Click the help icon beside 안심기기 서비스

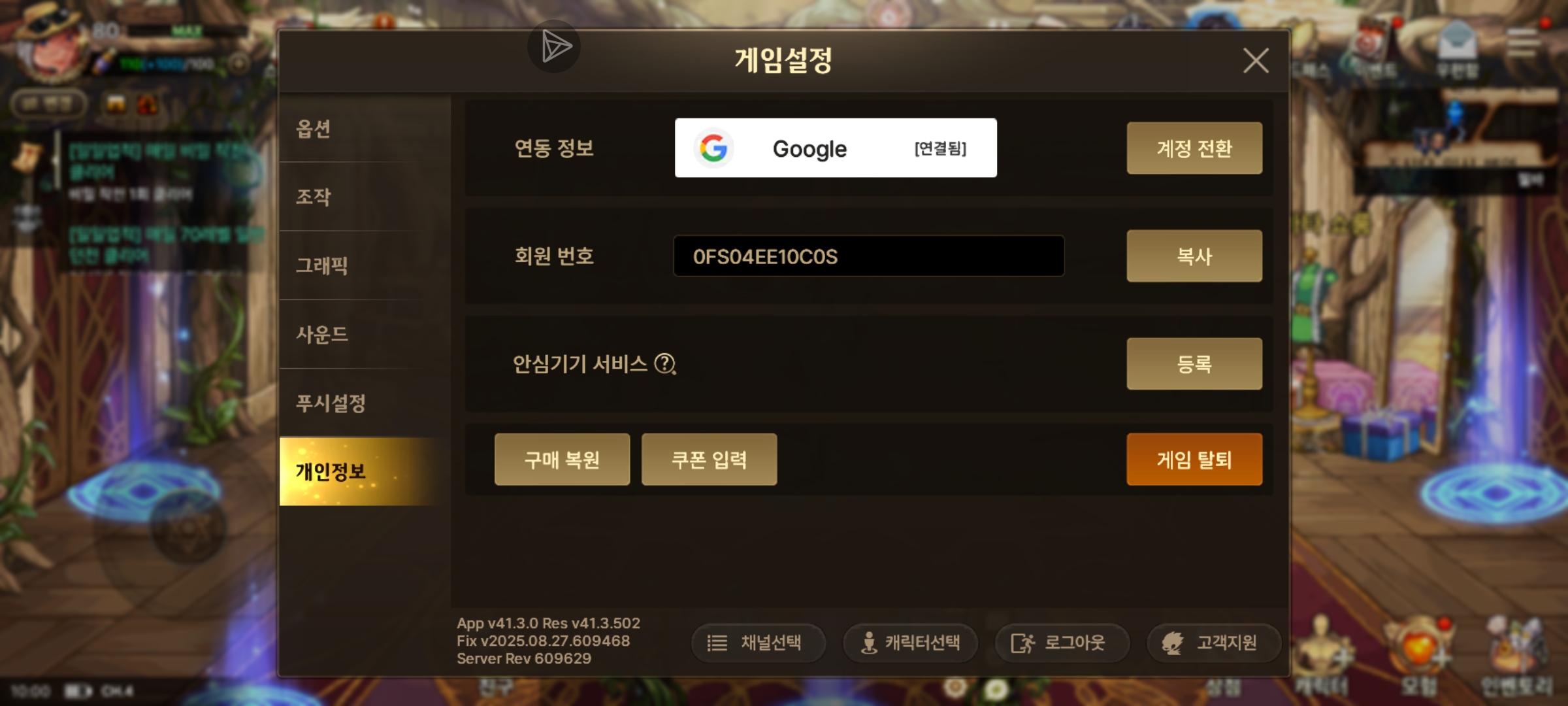click(665, 363)
